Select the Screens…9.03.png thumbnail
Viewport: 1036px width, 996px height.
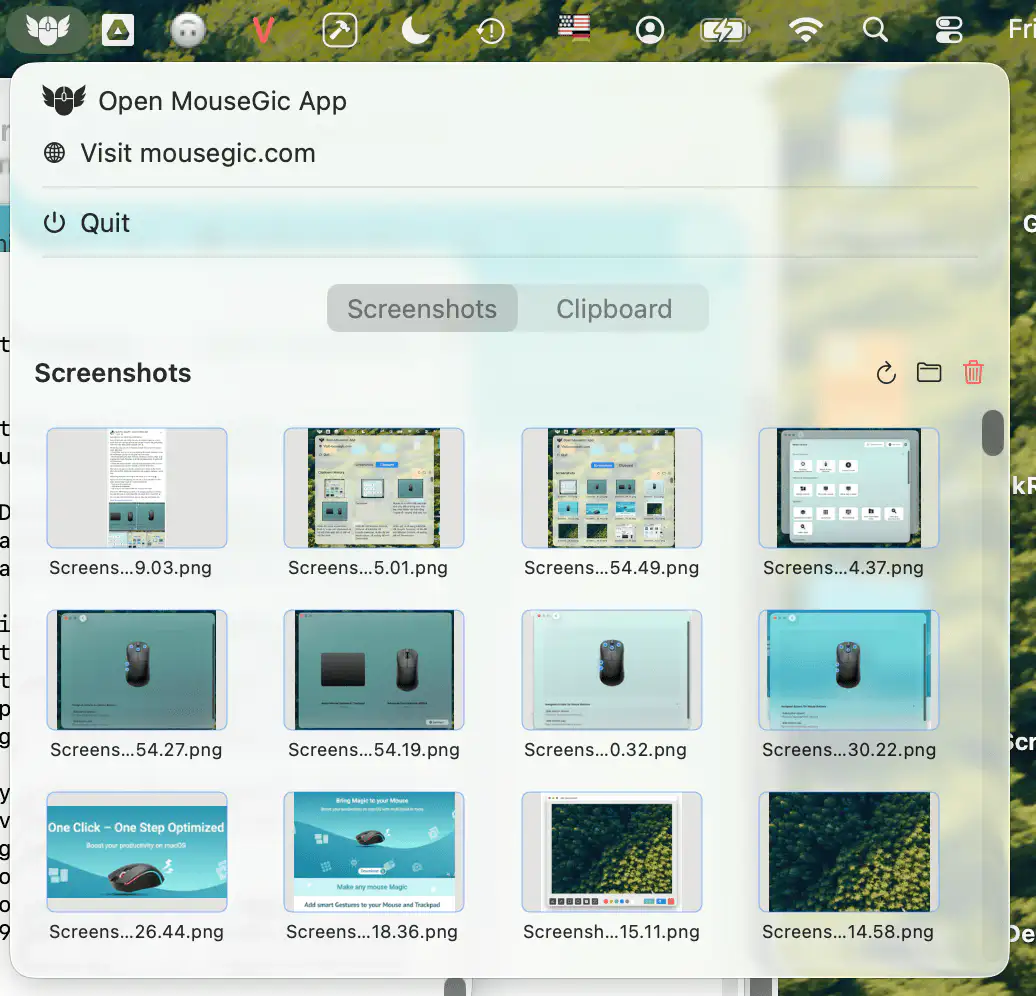(x=137, y=488)
